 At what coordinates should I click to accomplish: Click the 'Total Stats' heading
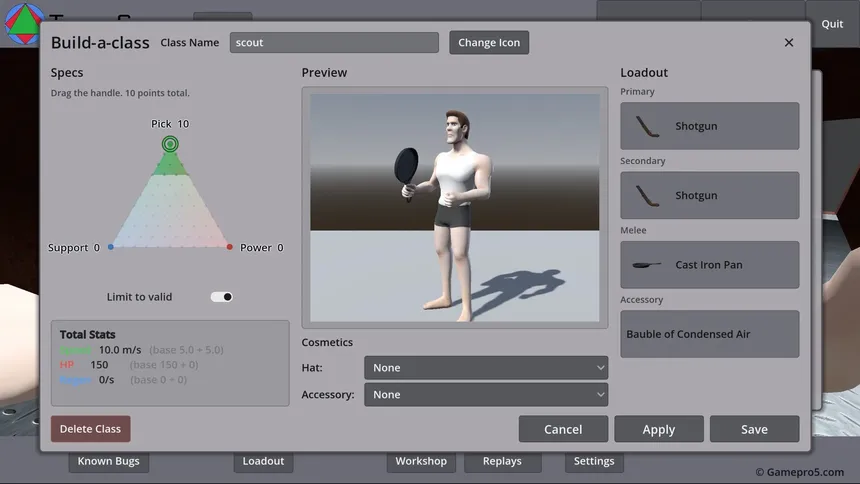pos(88,335)
